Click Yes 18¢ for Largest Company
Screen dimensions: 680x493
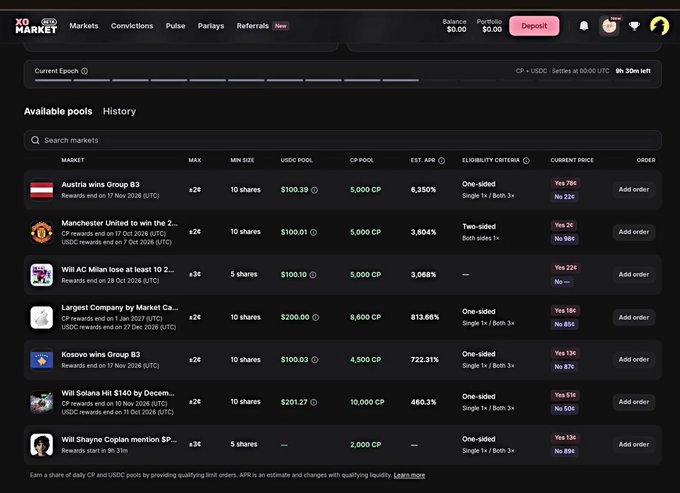(x=565, y=310)
